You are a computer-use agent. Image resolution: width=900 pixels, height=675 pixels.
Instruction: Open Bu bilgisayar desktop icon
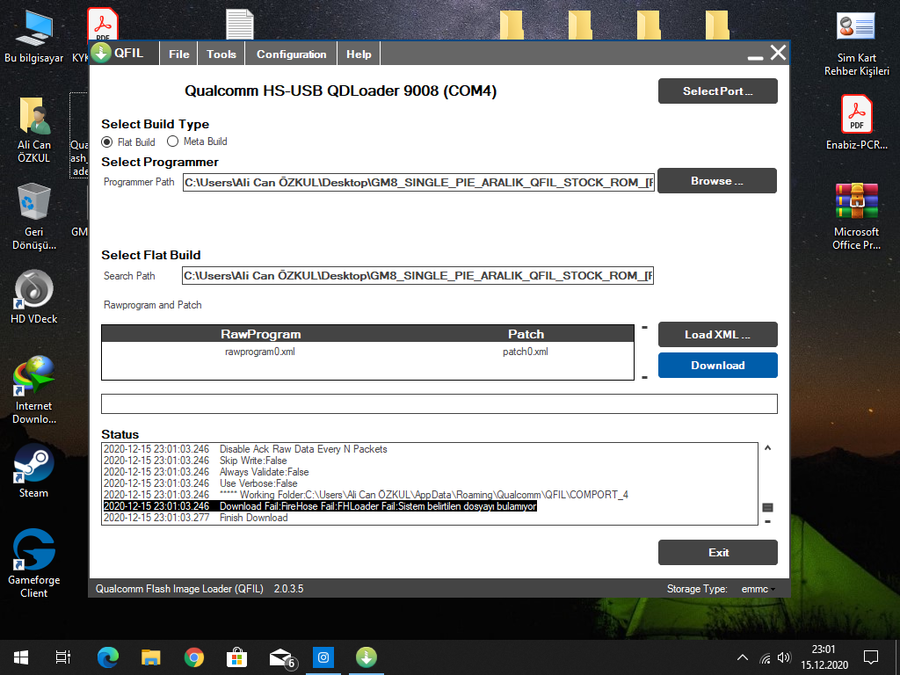[34, 36]
